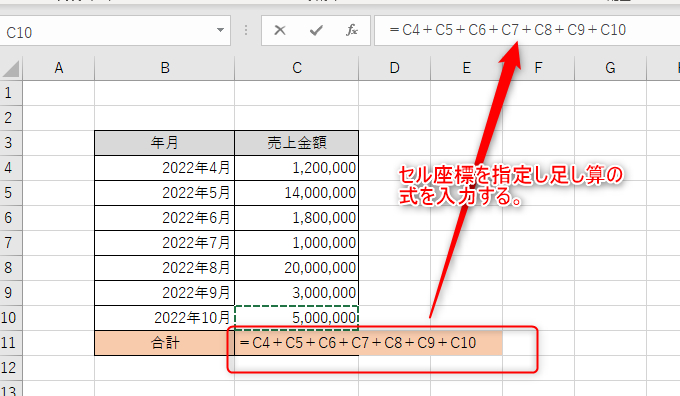Select column B header
Image resolution: width=680 pixels, height=396 pixels.
tap(165, 68)
